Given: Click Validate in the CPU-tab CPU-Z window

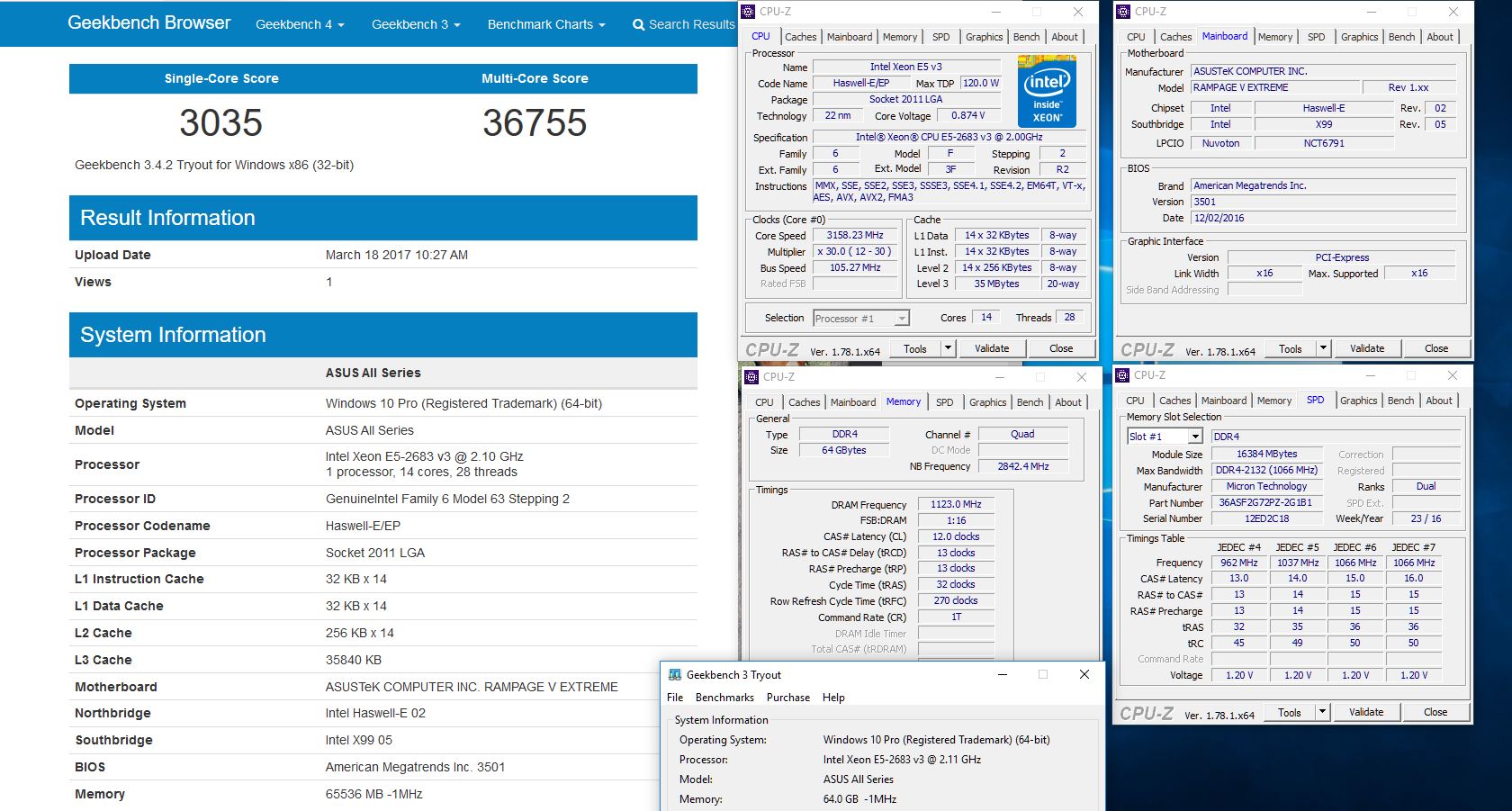Looking at the screenshot, I should click(x=992, y=348).
